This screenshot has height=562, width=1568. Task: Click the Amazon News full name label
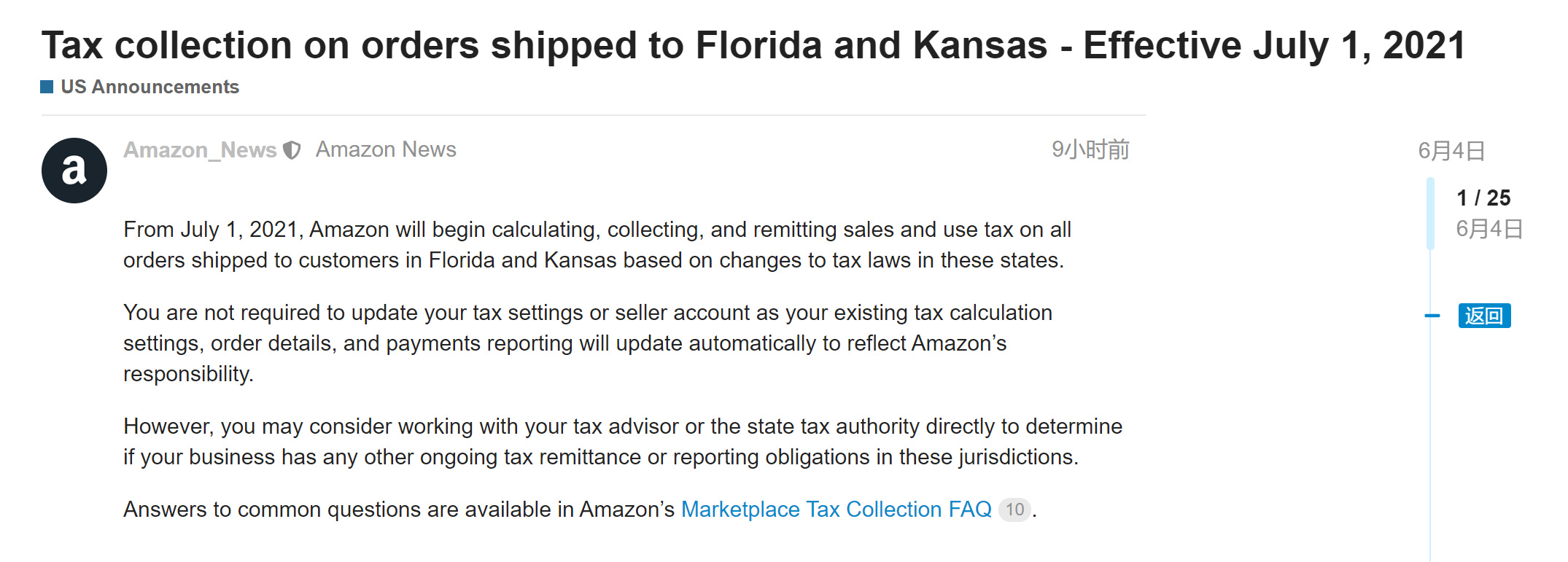386,150
